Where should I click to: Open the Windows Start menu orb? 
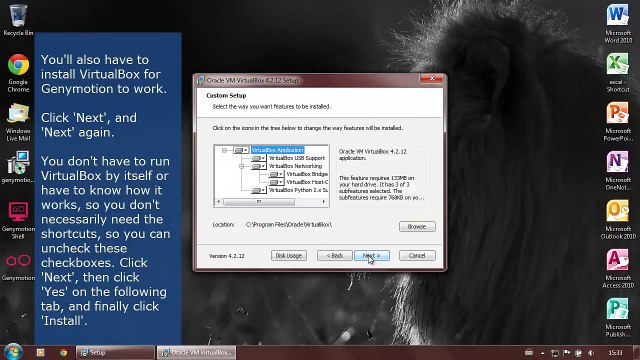(x=13, y=352)
